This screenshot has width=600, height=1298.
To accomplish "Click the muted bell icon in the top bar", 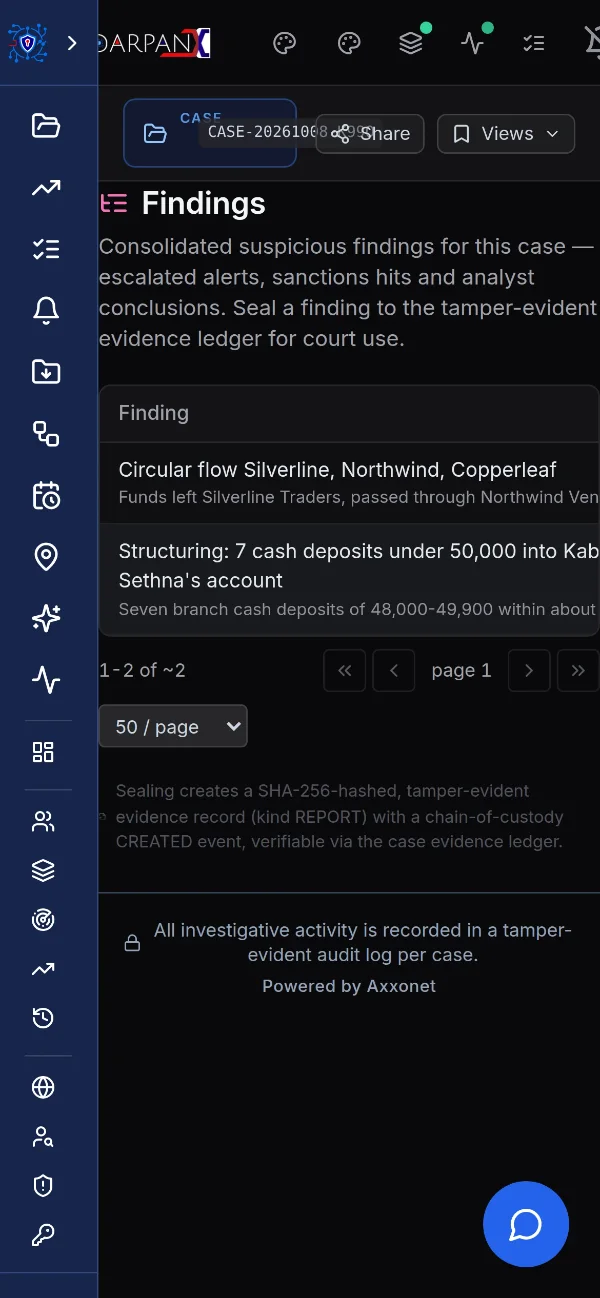I will pyautogui.click(x=591, y=43).
